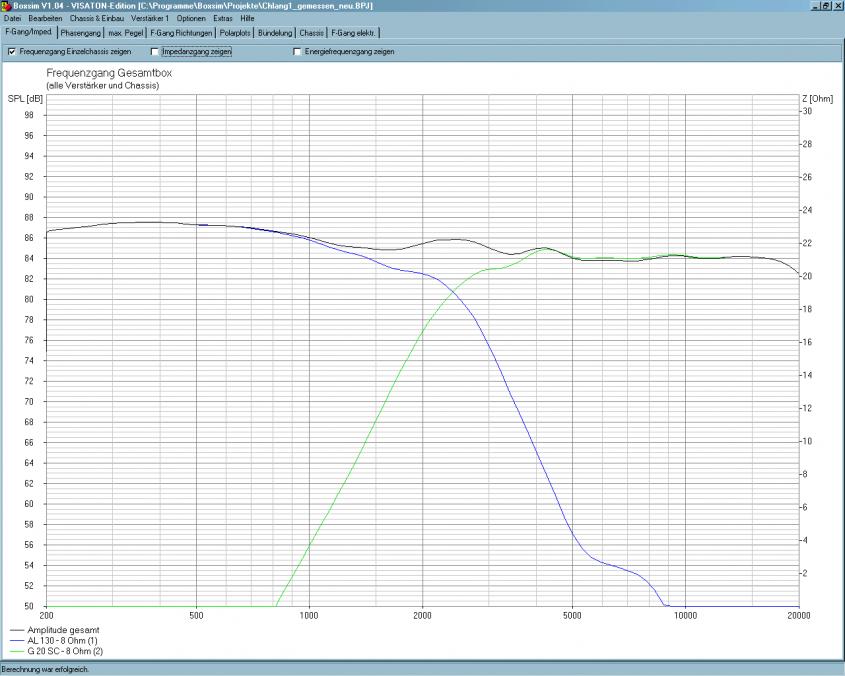845x676 pixels.
Task: Uncheck Frequenzgang Einzelchassis zeigen checkbox
Action: click(12, 51)
